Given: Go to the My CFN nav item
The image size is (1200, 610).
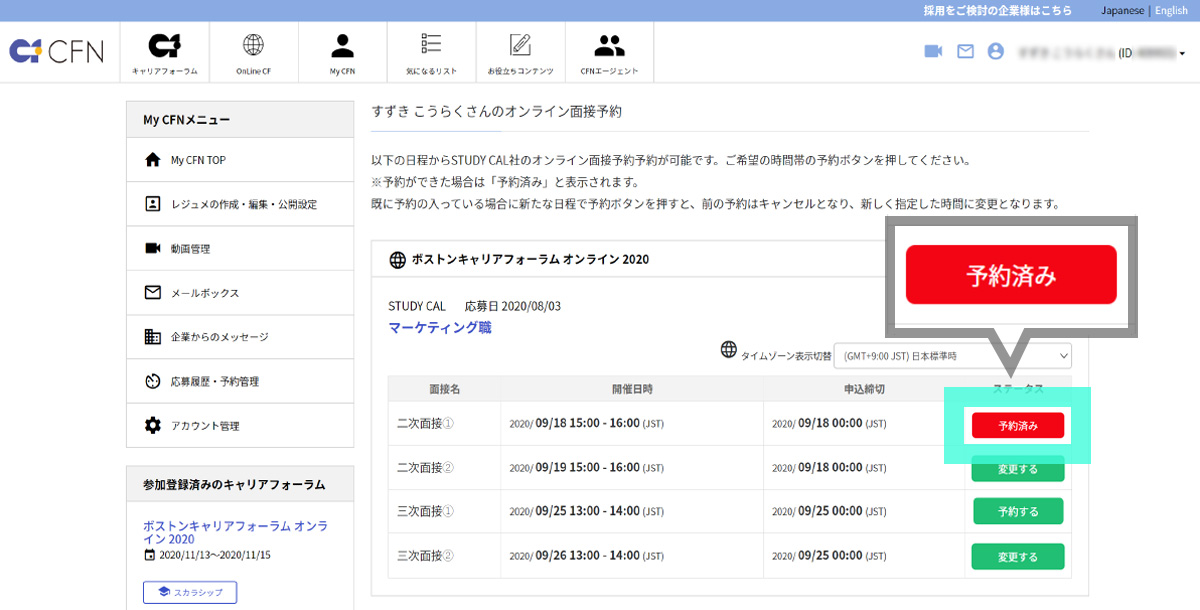Looking at the screenshot, I should (343, 52).
